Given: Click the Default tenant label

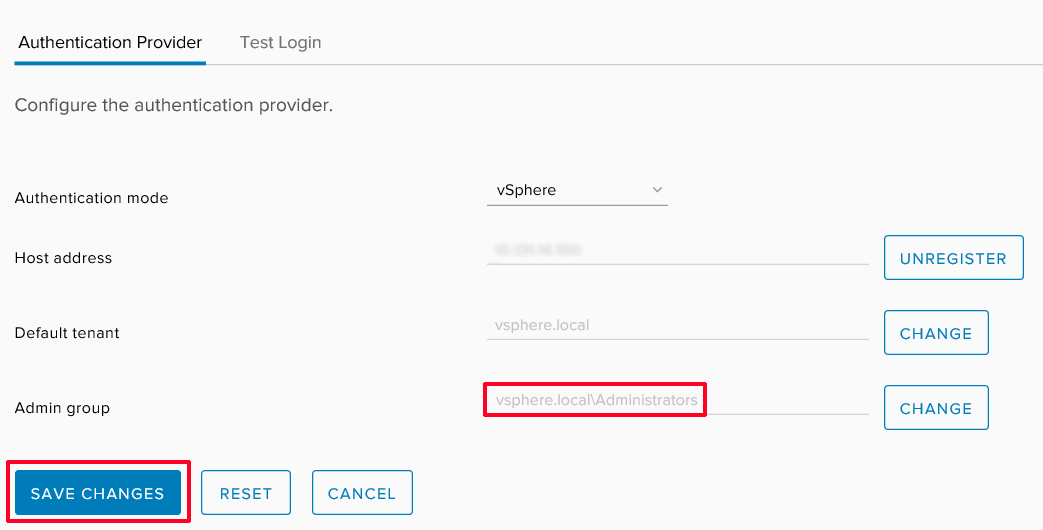Looking at the screenshot, I should click(67, 332).
